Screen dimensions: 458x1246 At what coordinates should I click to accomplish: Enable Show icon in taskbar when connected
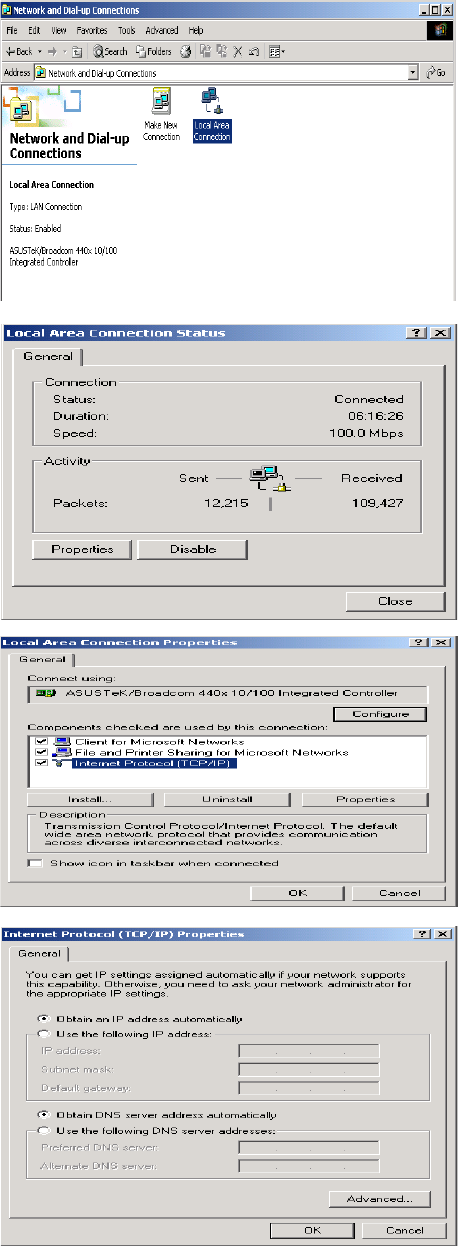pyautogui.click(x=35, y=863)
